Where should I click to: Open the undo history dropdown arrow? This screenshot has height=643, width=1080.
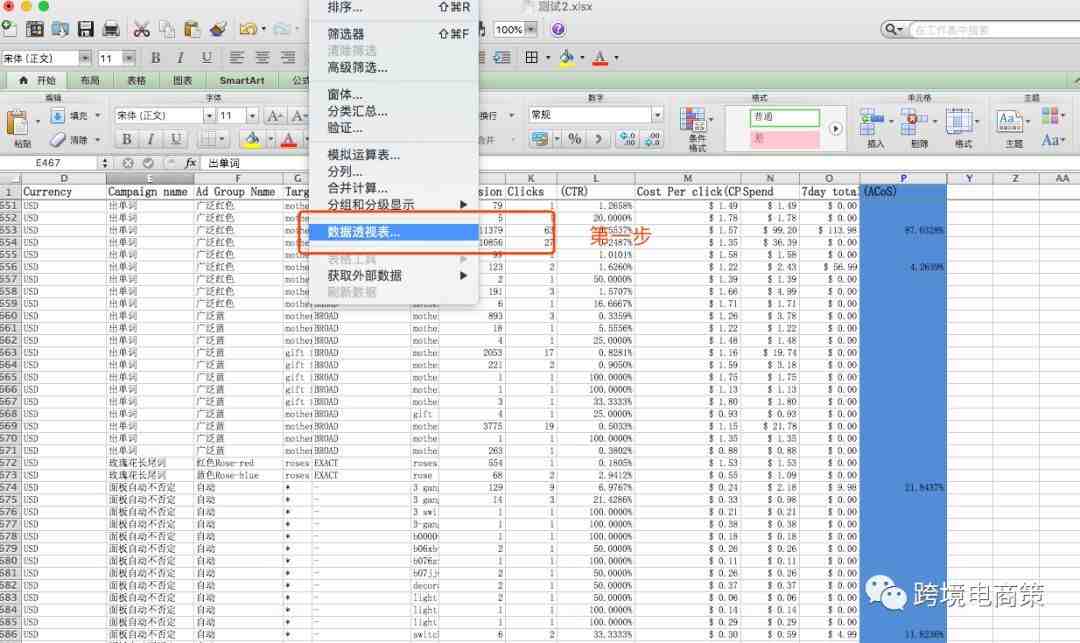click(x=263, y=29)
